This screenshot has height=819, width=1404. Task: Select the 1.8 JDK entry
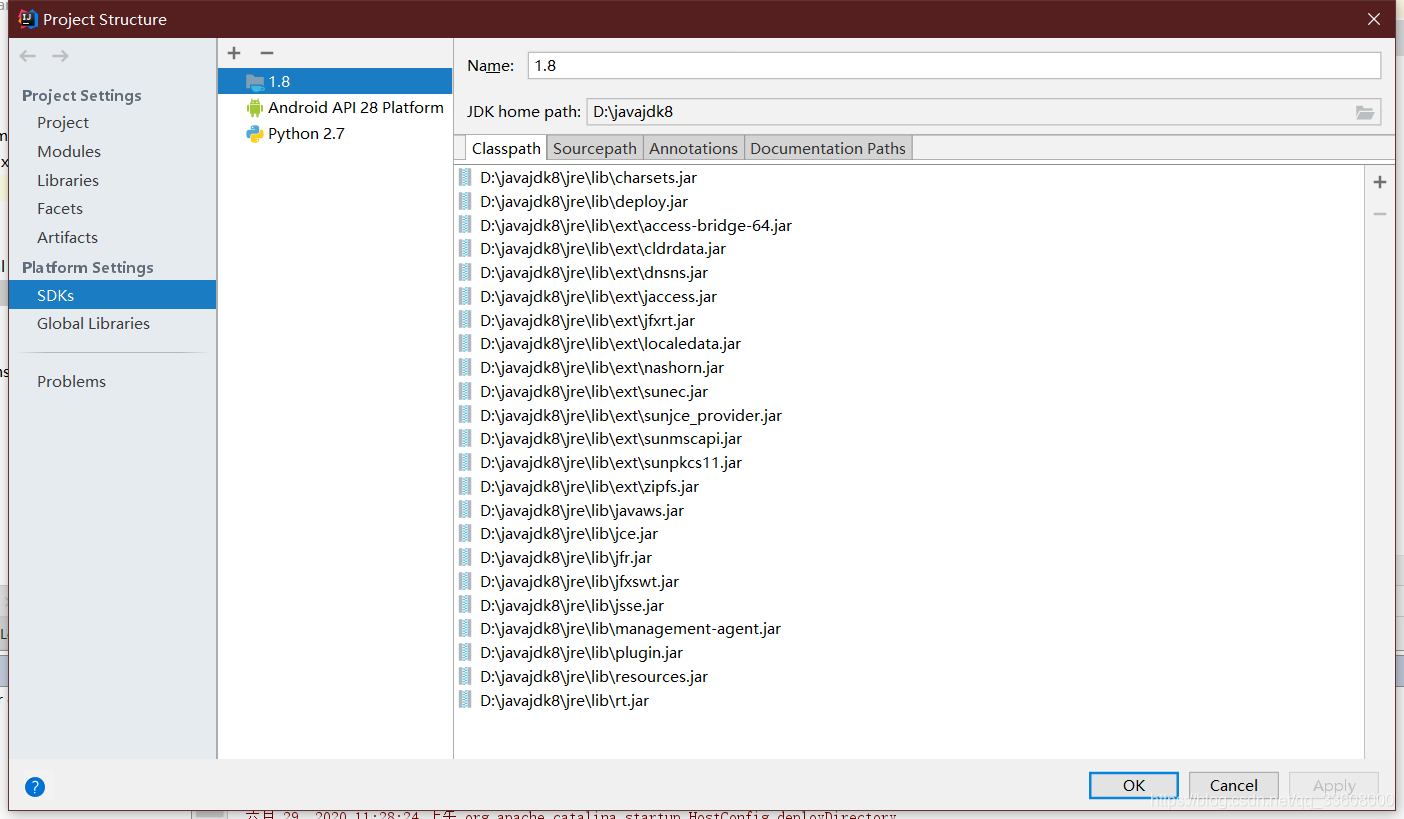click(335, 81)
